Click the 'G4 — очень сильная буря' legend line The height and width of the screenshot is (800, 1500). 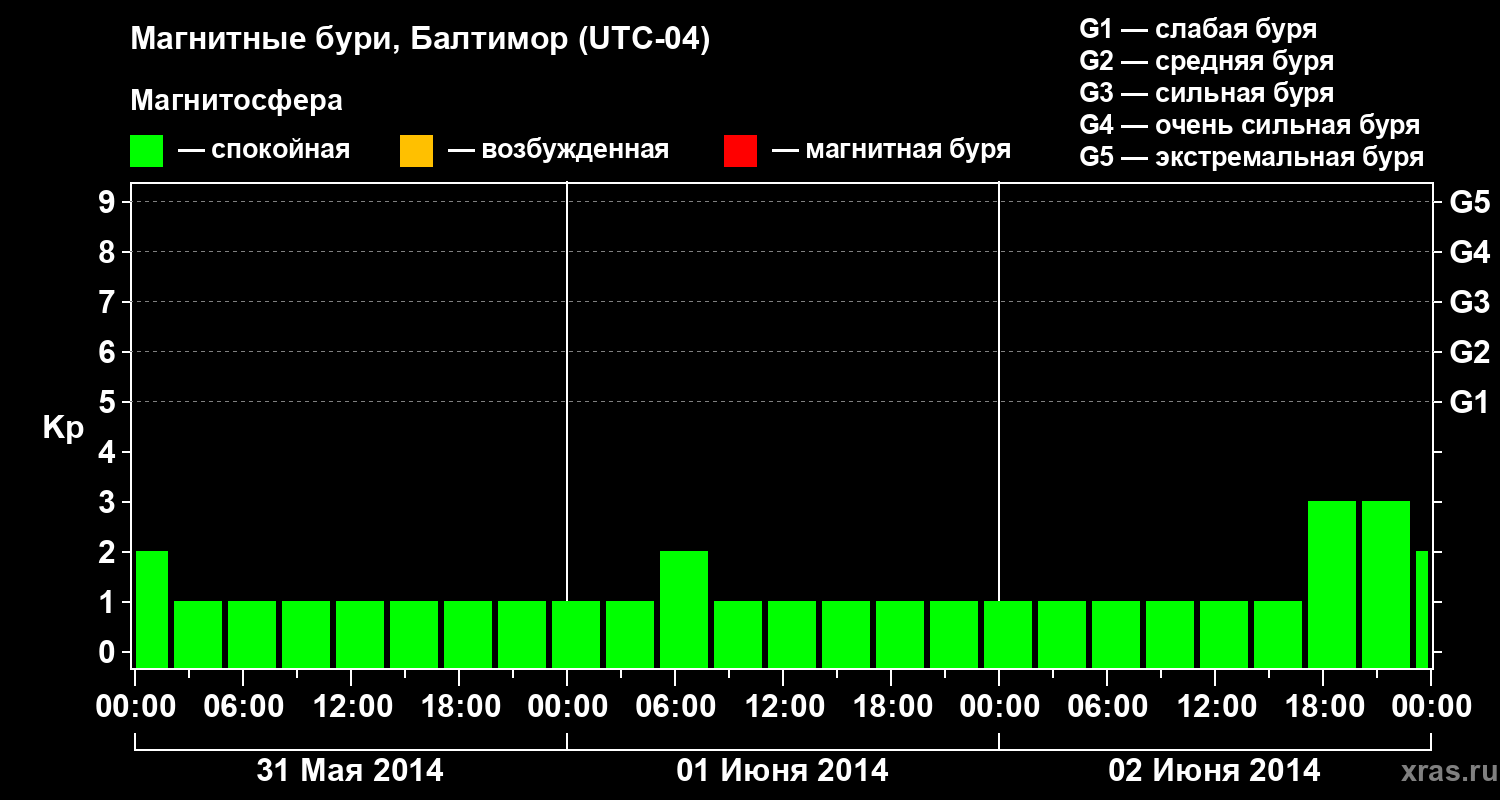tap(1250, 125)
